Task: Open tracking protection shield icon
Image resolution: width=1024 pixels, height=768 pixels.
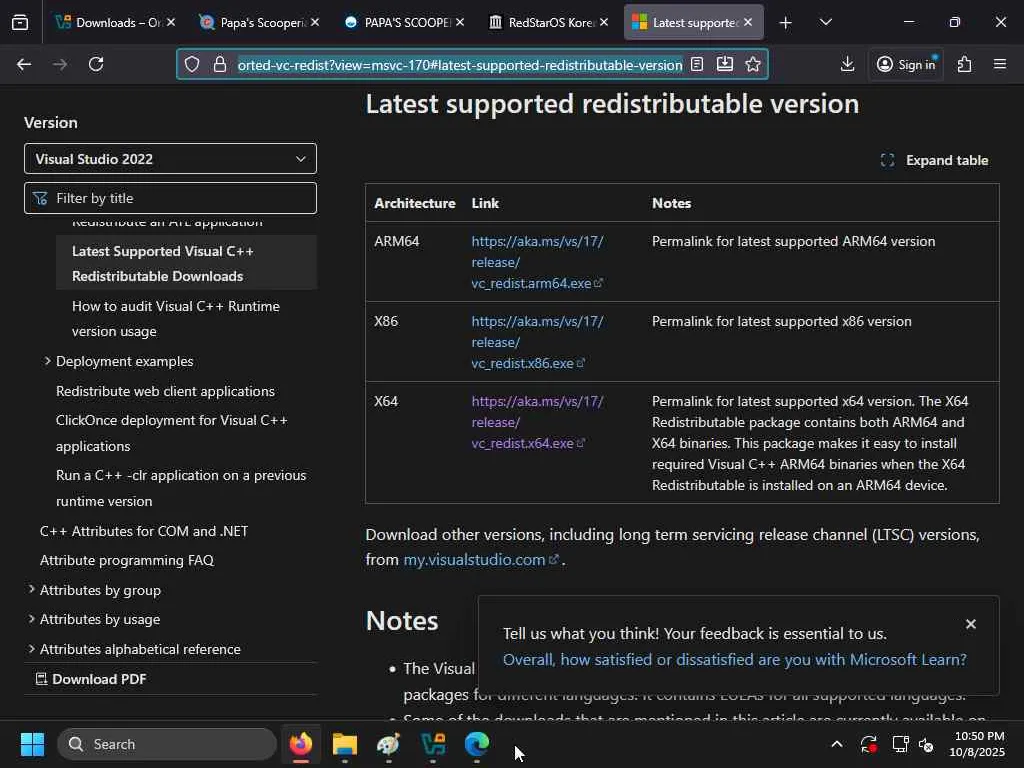Action: [191, 64]
